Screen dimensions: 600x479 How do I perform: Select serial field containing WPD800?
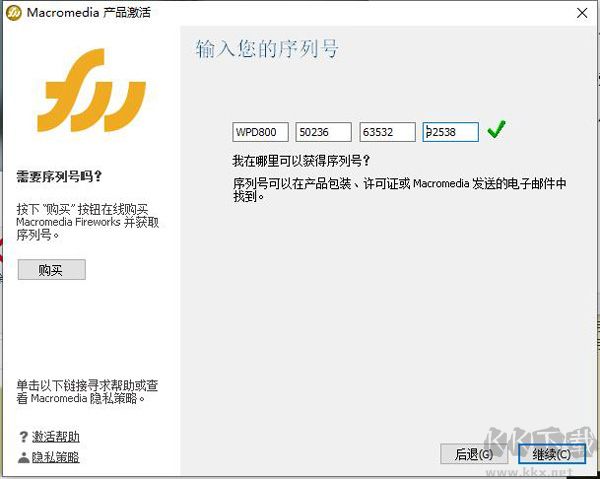260,132
